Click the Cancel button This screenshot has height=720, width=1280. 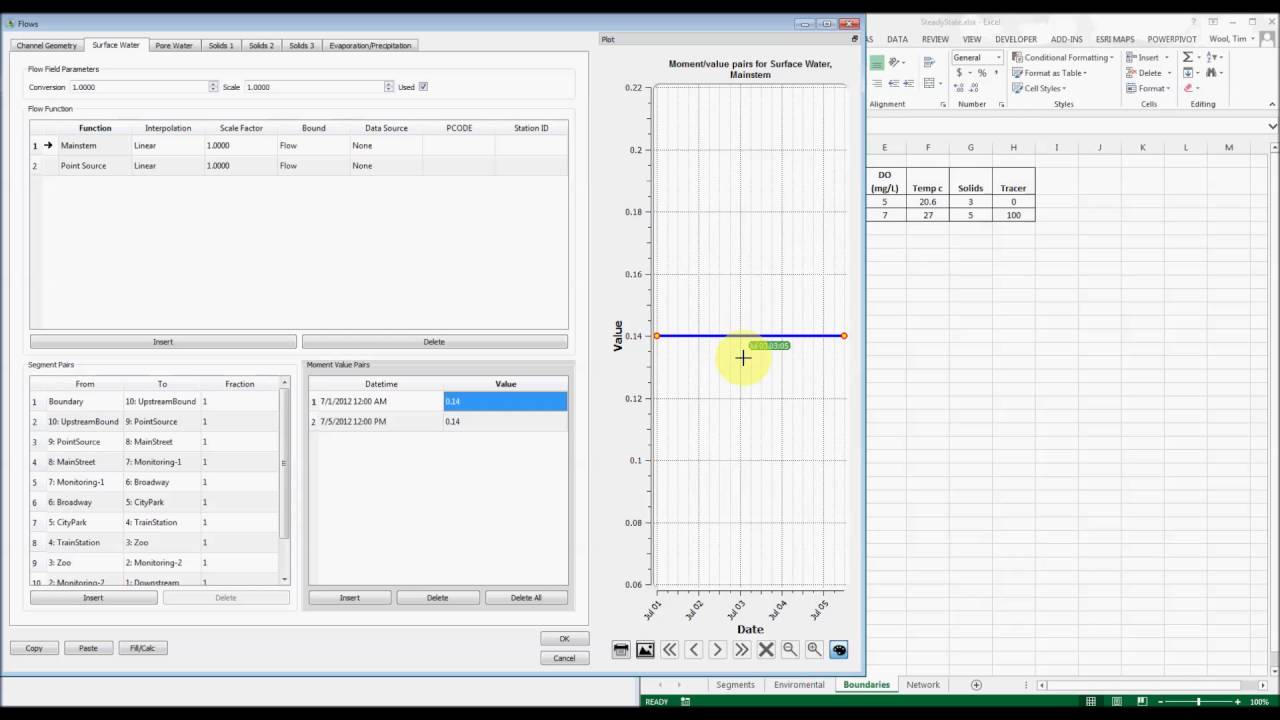tap(564, 658)
